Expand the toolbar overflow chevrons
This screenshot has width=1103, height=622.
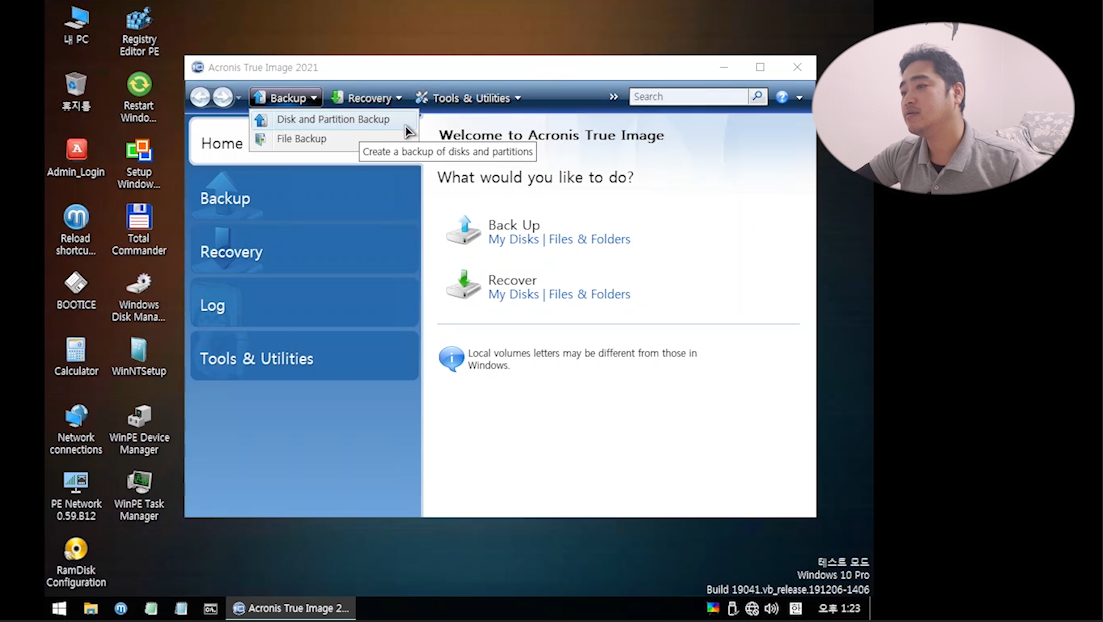pos(613,97)
